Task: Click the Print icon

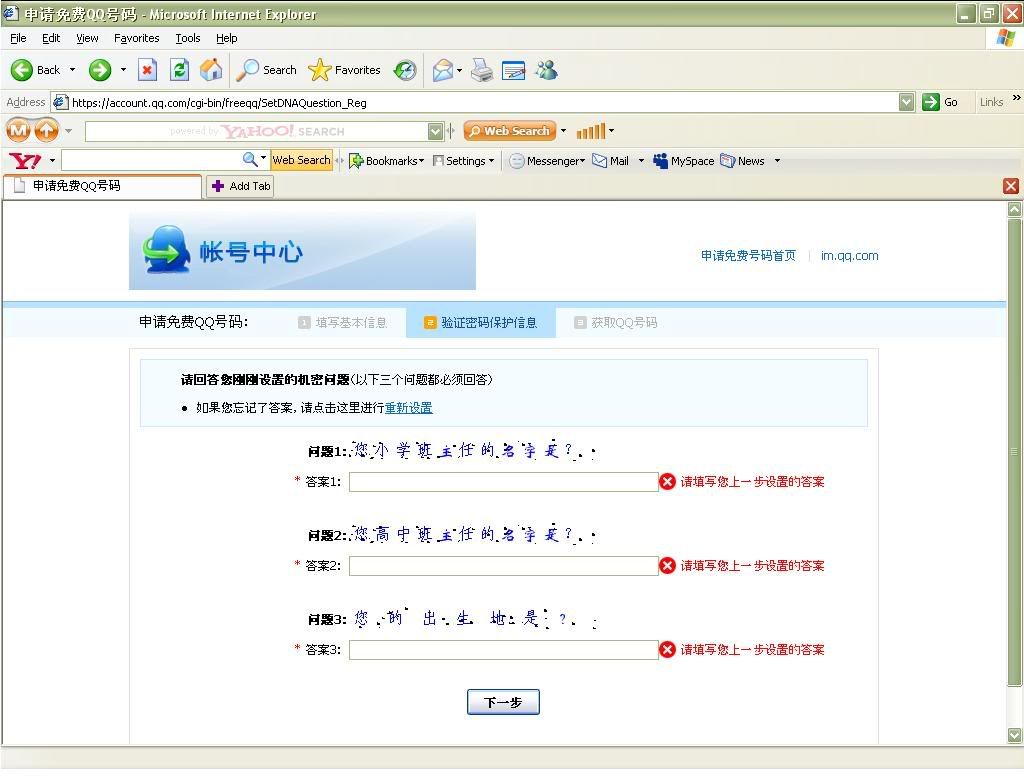Action: coord(482,70)
